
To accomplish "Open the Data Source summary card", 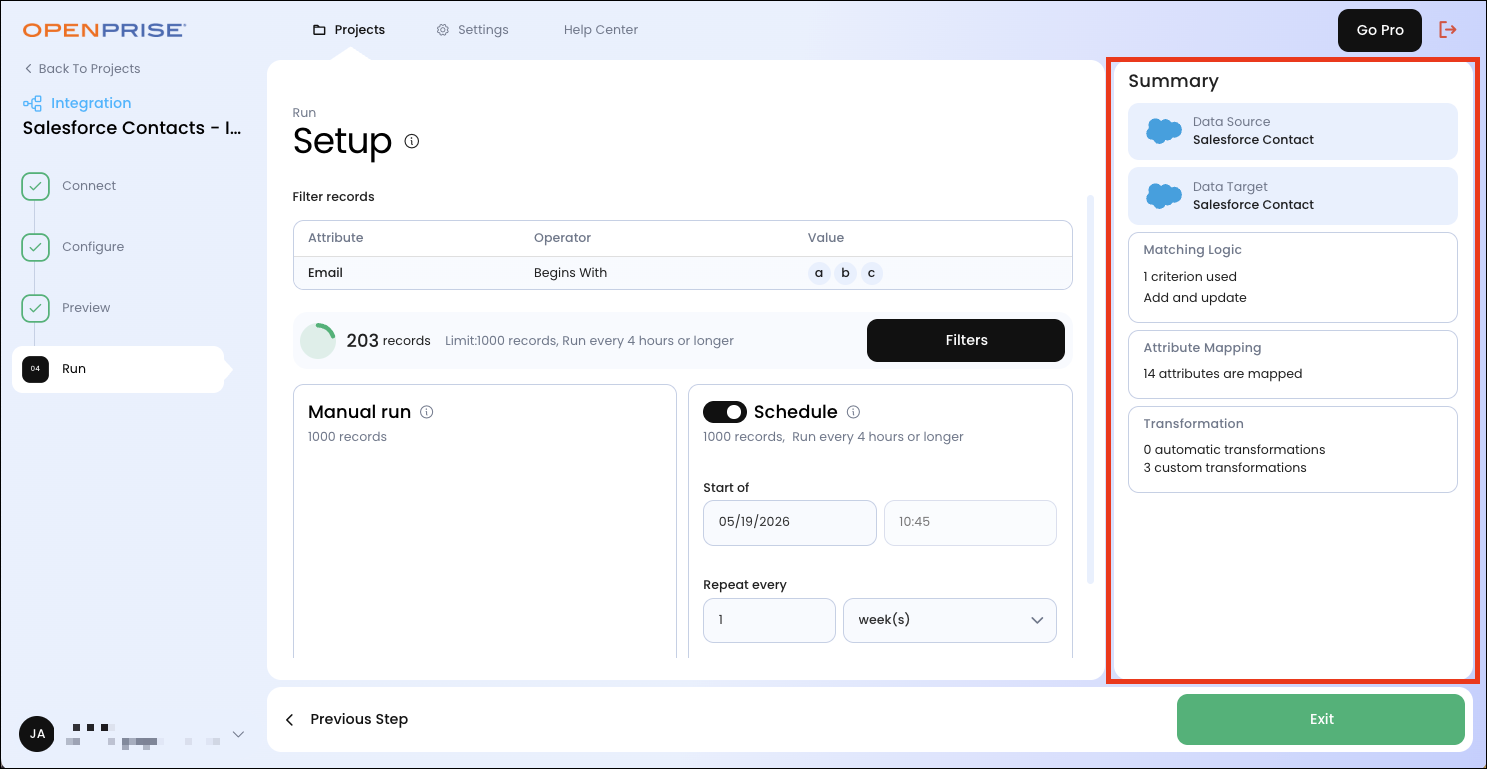I will tap(1292, 131).
